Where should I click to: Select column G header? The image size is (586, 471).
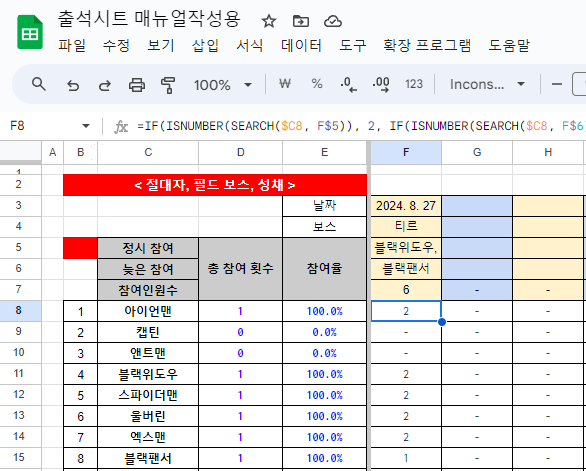[x=477, y=152]
